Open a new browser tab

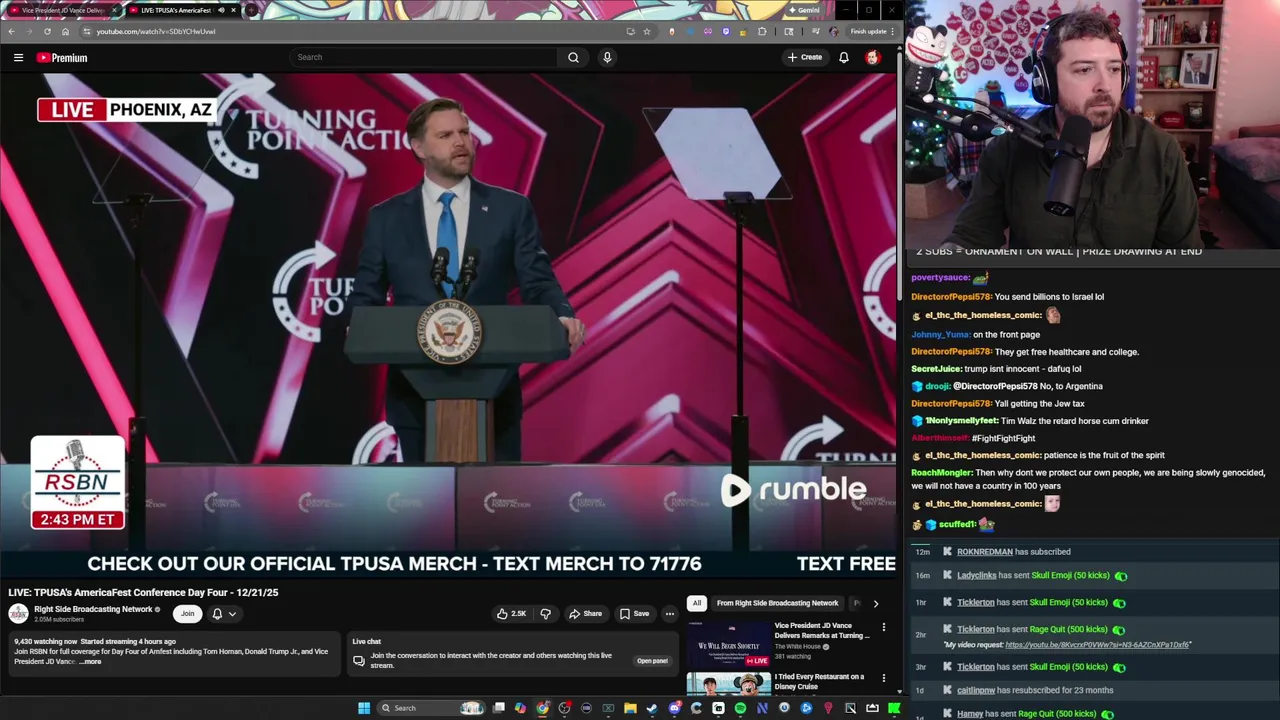point(250,10)
